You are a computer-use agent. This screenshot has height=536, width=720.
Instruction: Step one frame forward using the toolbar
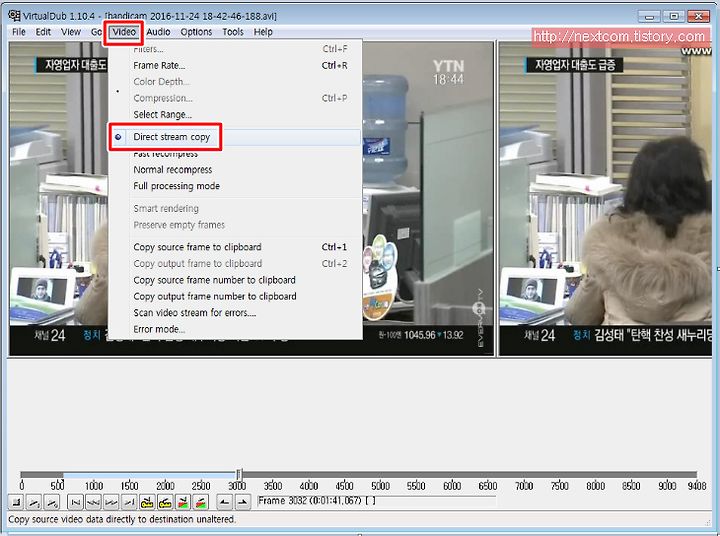coord(111,502)
